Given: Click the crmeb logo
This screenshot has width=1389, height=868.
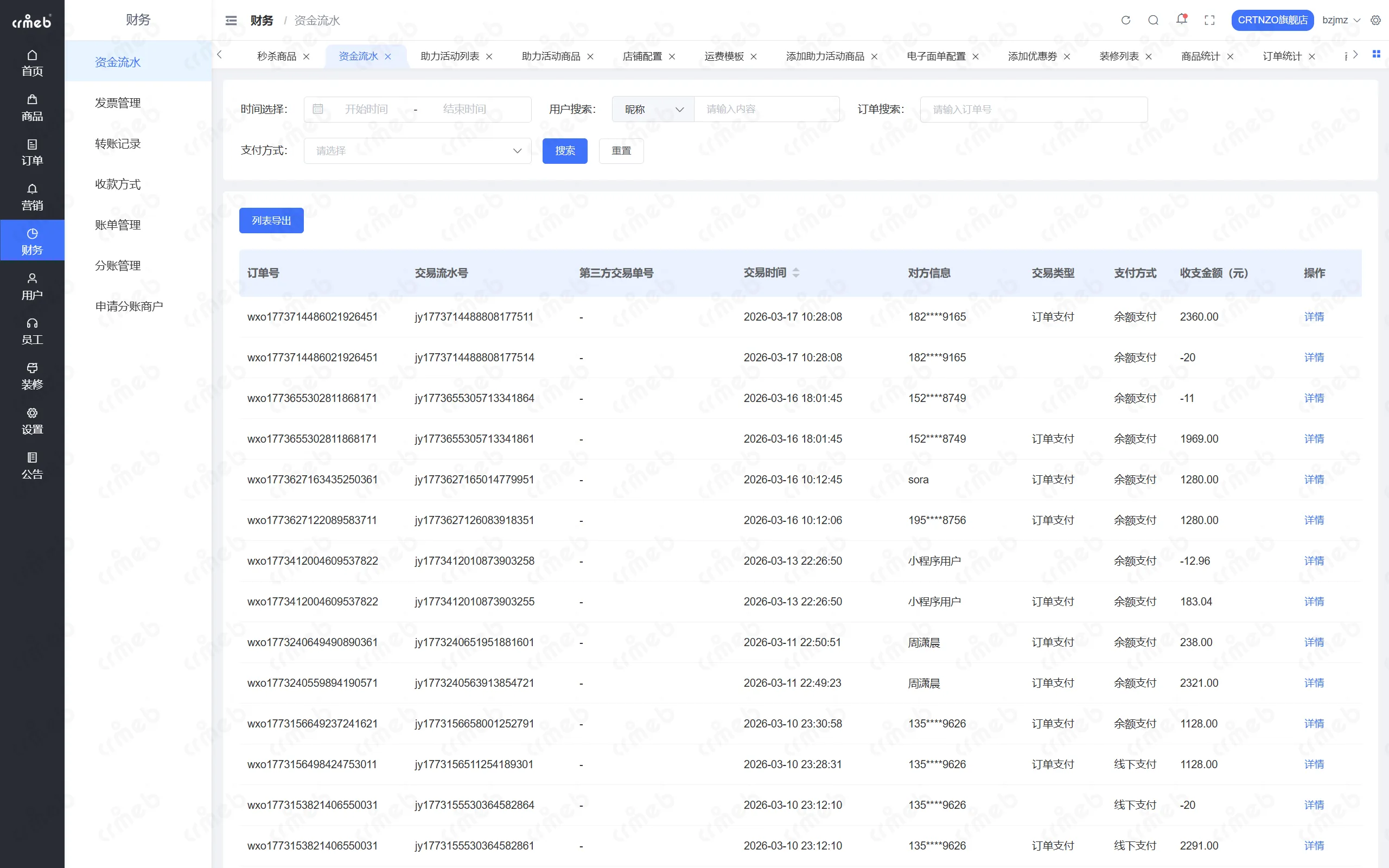Looking at the screenshot, I should (x=32, y=22).
